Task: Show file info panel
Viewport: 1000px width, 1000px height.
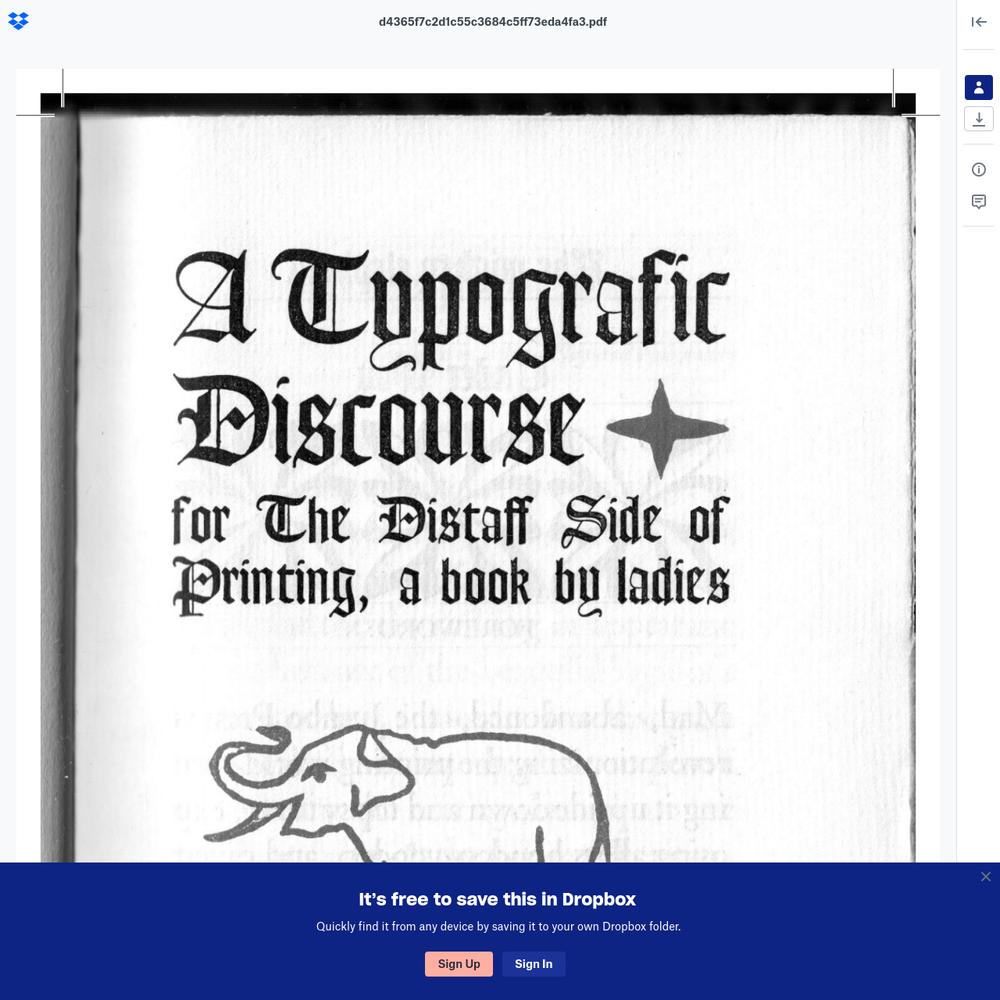Action: pos(978,170)
